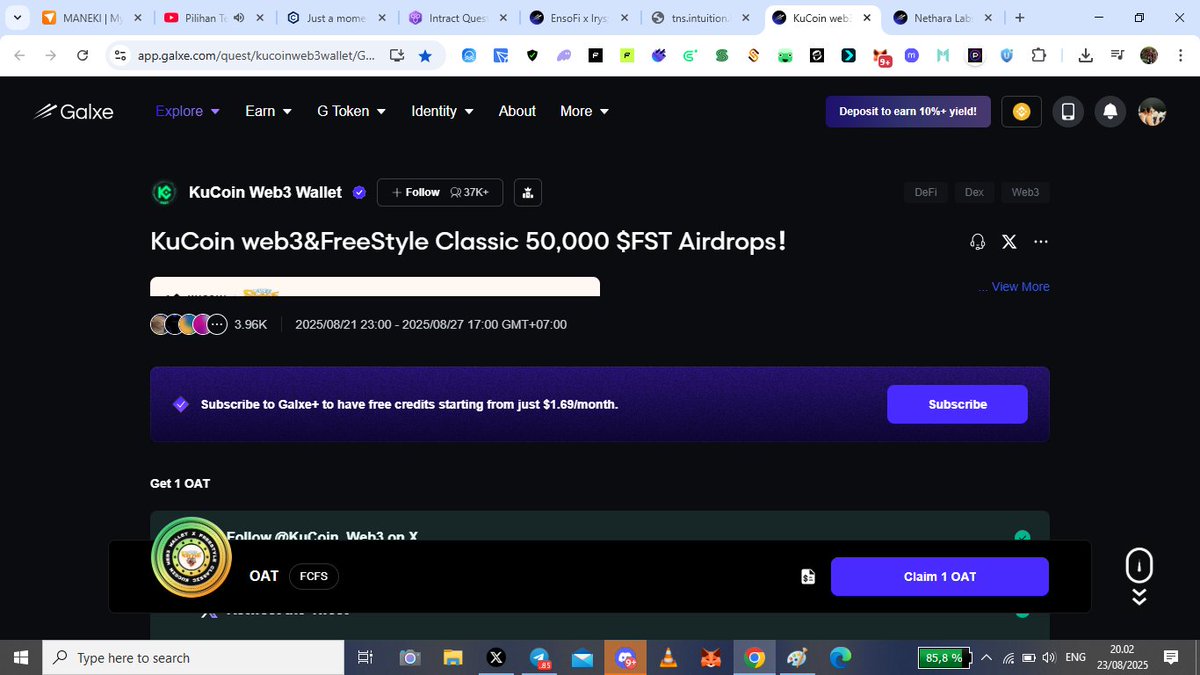Switch to the MANEKI browser tab
The height and width of the screenshot is (675, 1200).
tap(90, 18)
